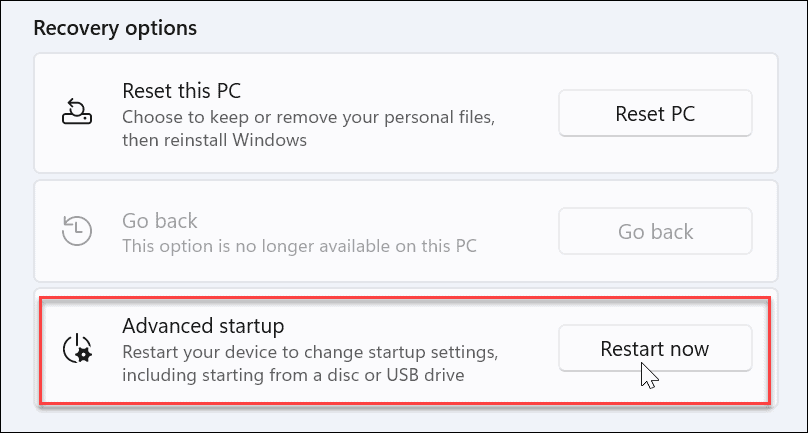Viewport: 808px width, 433px height.
Task: Select the "Go back" option title text
Action: [160, 220]
